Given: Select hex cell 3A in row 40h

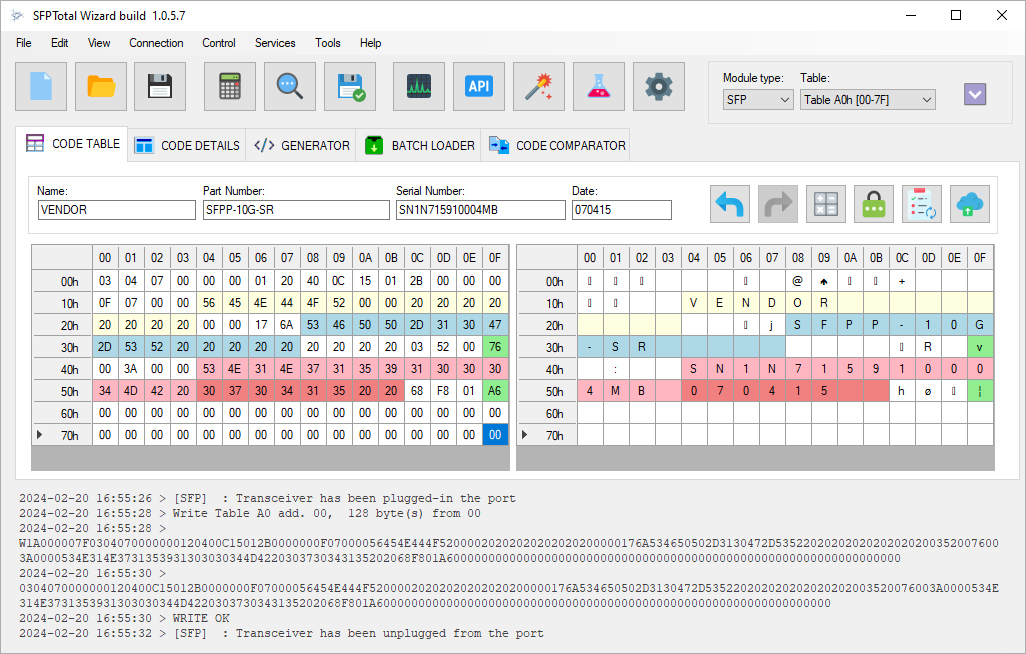Looking at the screenshot, I should pos(131,369).
